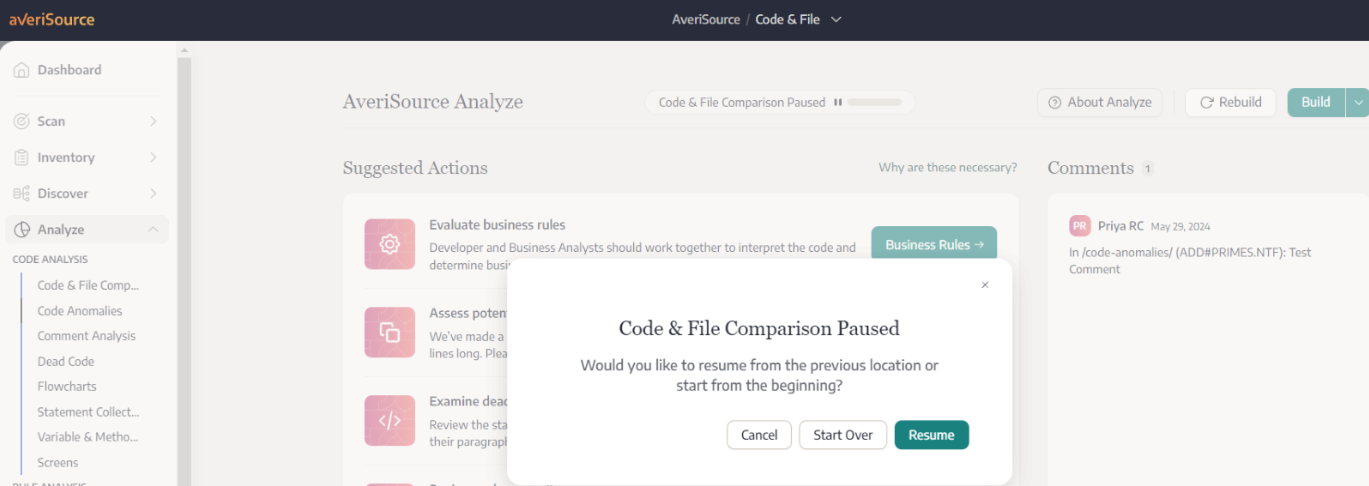Click the Analyze pie chart icon
Viewport: 1369px width, 486px height.
(21, 229)
